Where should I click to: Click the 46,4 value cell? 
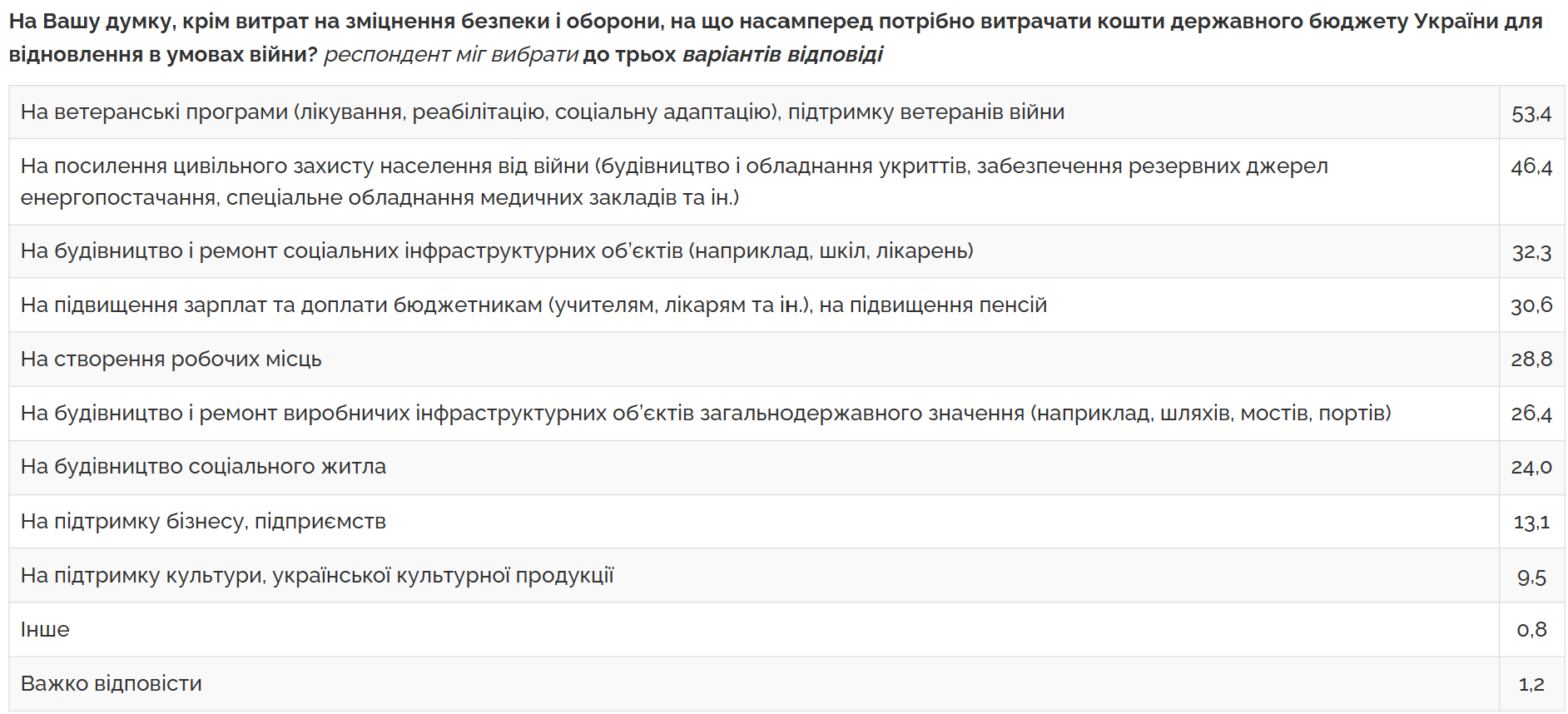point(1531,167)
